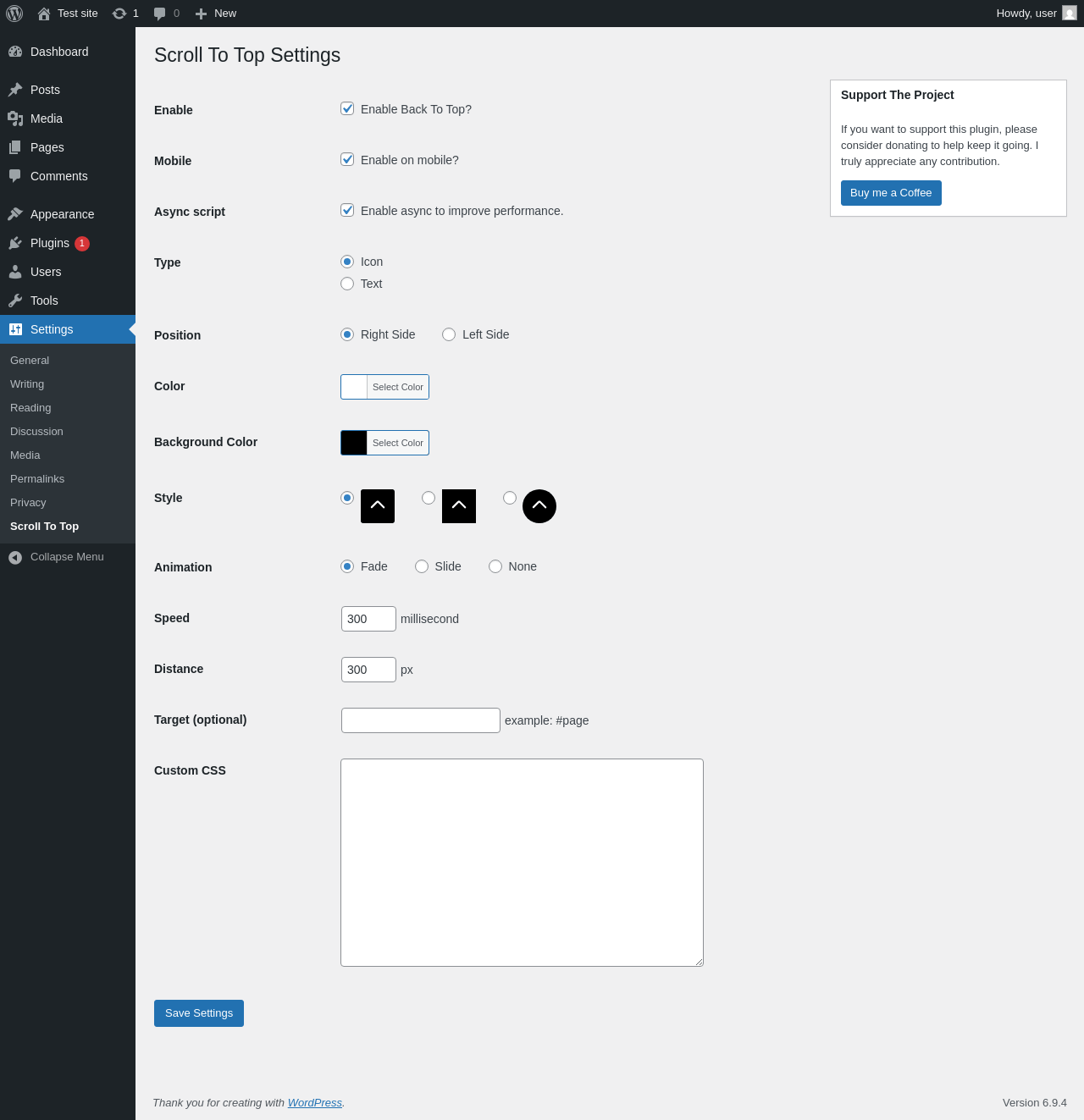Click the New content link
1084x1120 pixels.
click(225, 14)
